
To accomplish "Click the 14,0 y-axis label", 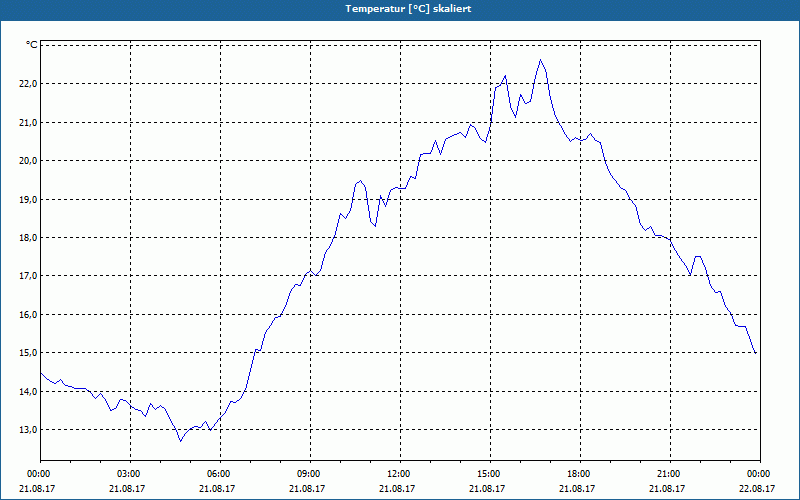I will (29, 392).
